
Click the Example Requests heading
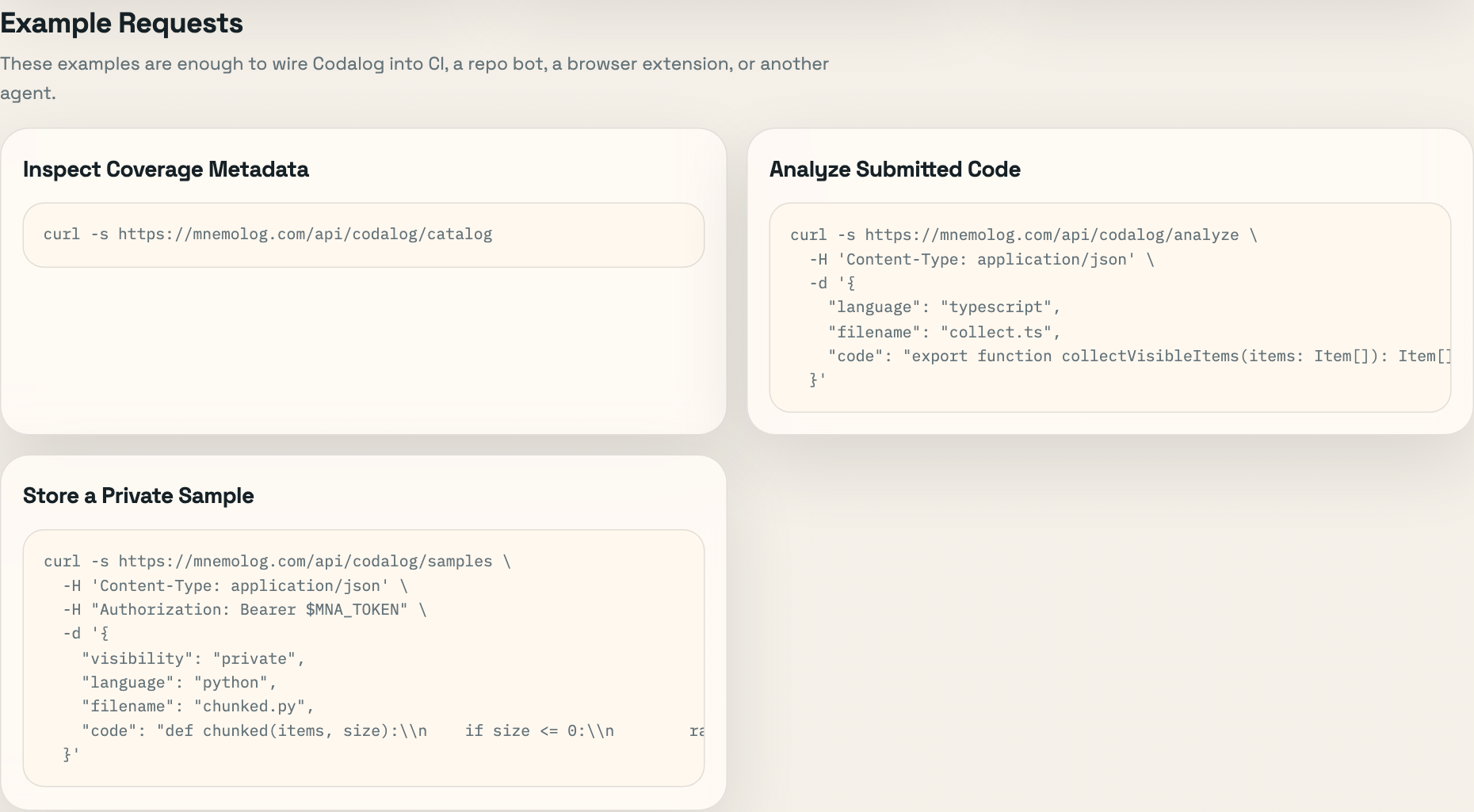coord(121,23)
